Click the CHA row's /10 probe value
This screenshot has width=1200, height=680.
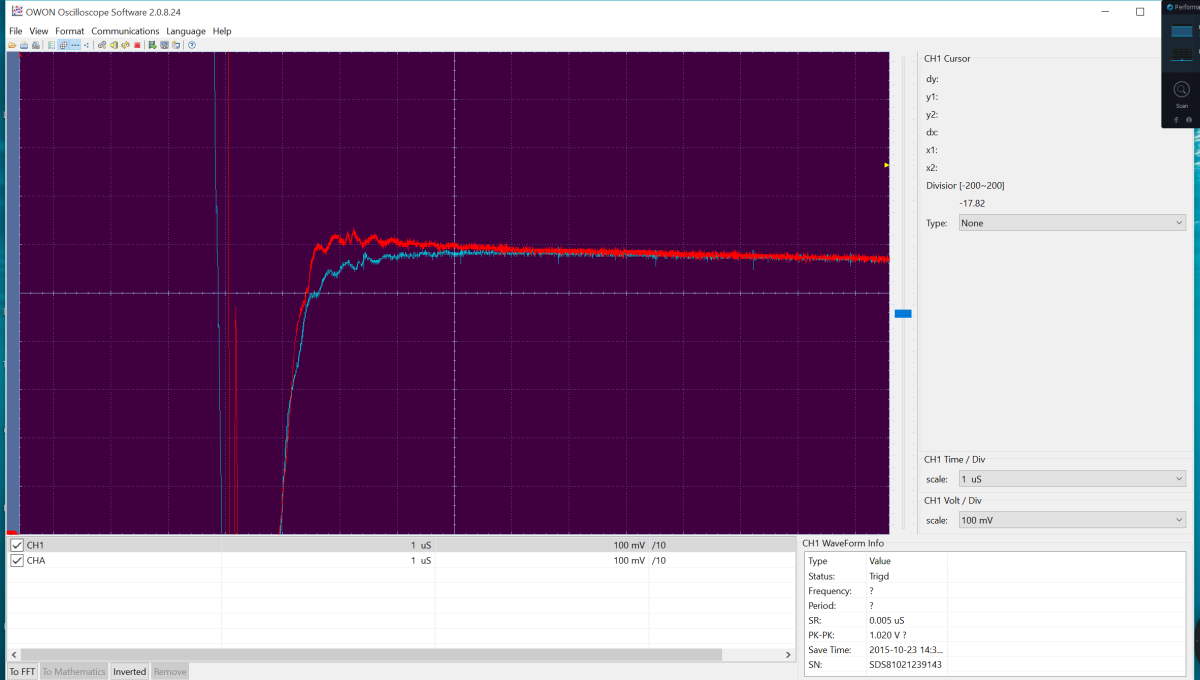[659, 560]
